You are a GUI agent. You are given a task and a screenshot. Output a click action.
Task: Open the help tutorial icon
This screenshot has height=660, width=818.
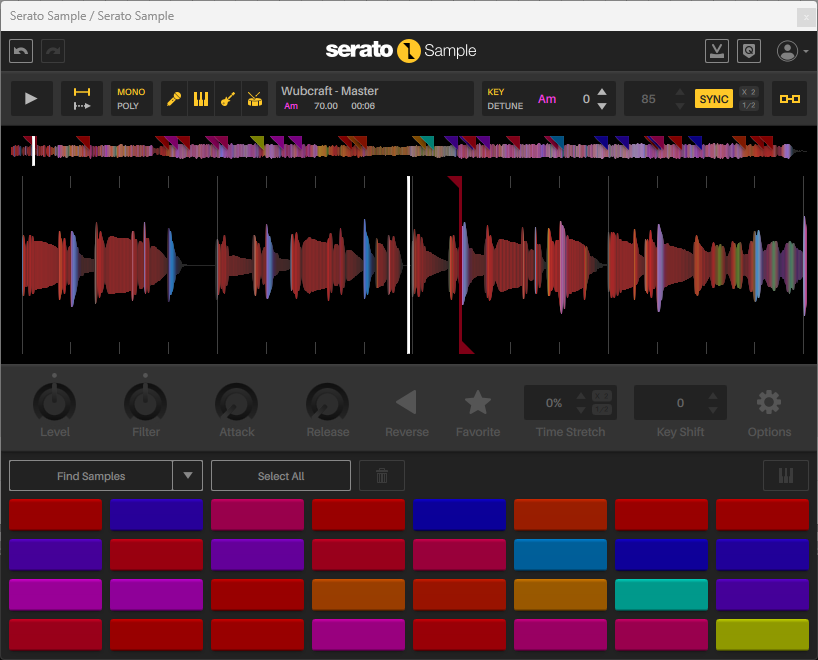[x=749, y=51]
